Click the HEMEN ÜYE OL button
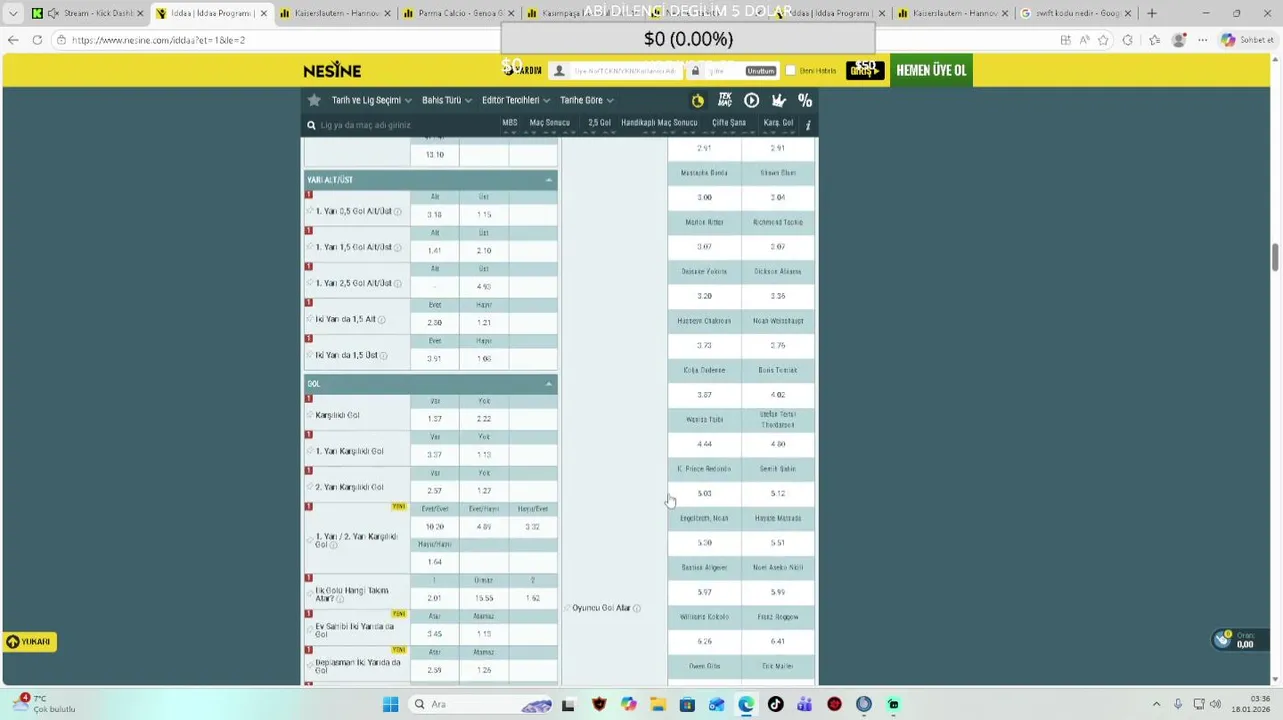 pyautogui.click(x=931, y=70)
